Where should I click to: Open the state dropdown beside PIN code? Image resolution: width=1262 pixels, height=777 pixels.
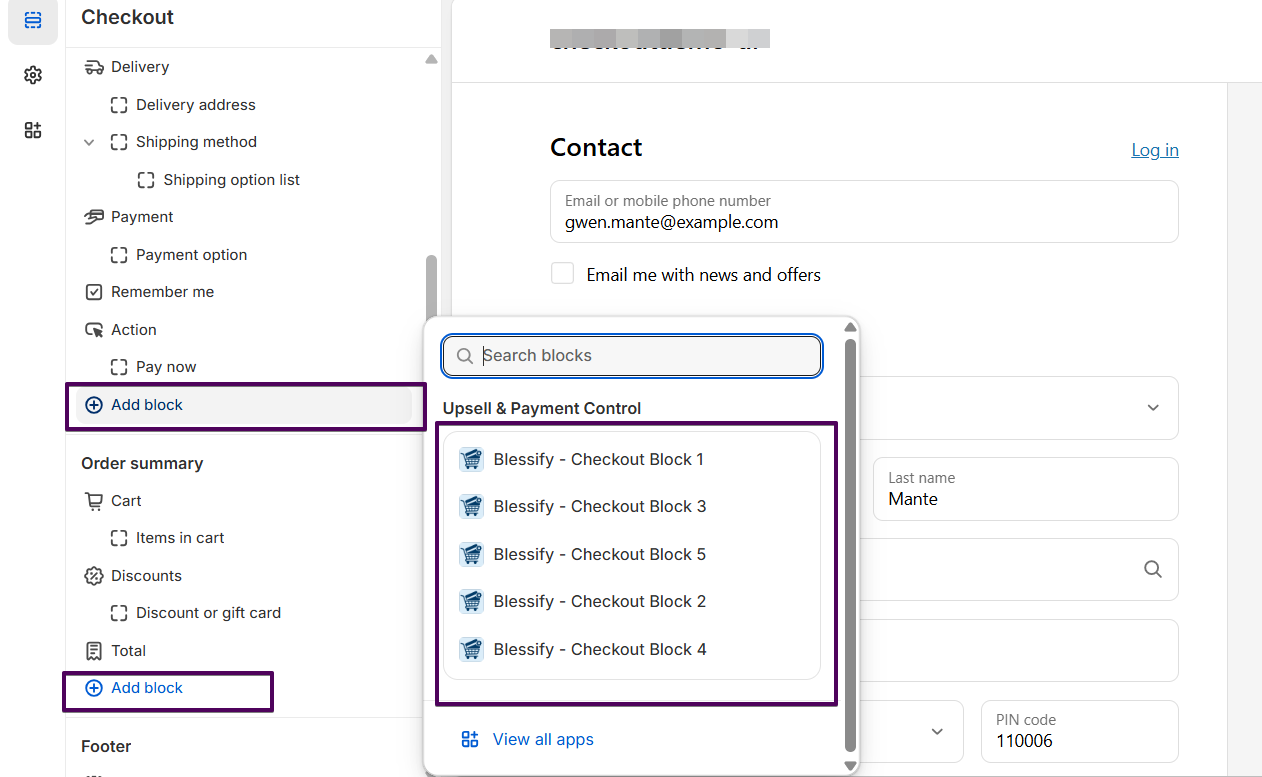937,731
